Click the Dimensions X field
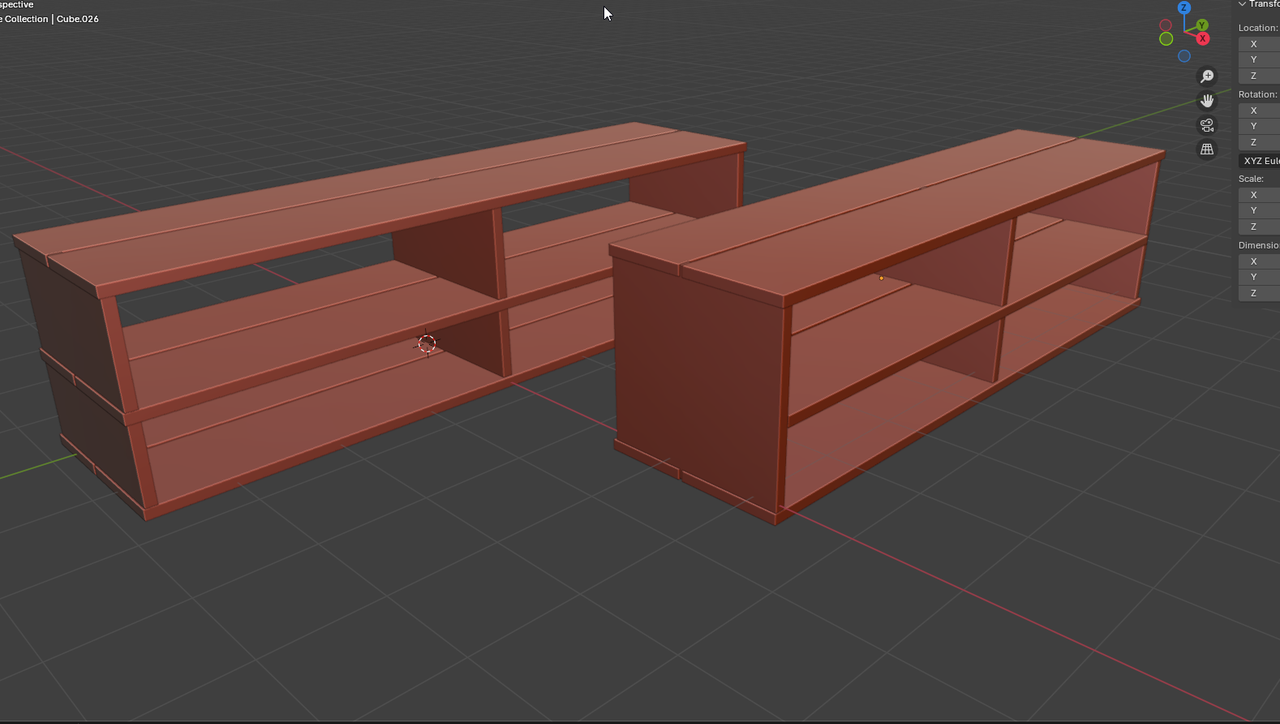This screenshot has width=1280, height=724. pyautogui.click(x=1260, y=261)
